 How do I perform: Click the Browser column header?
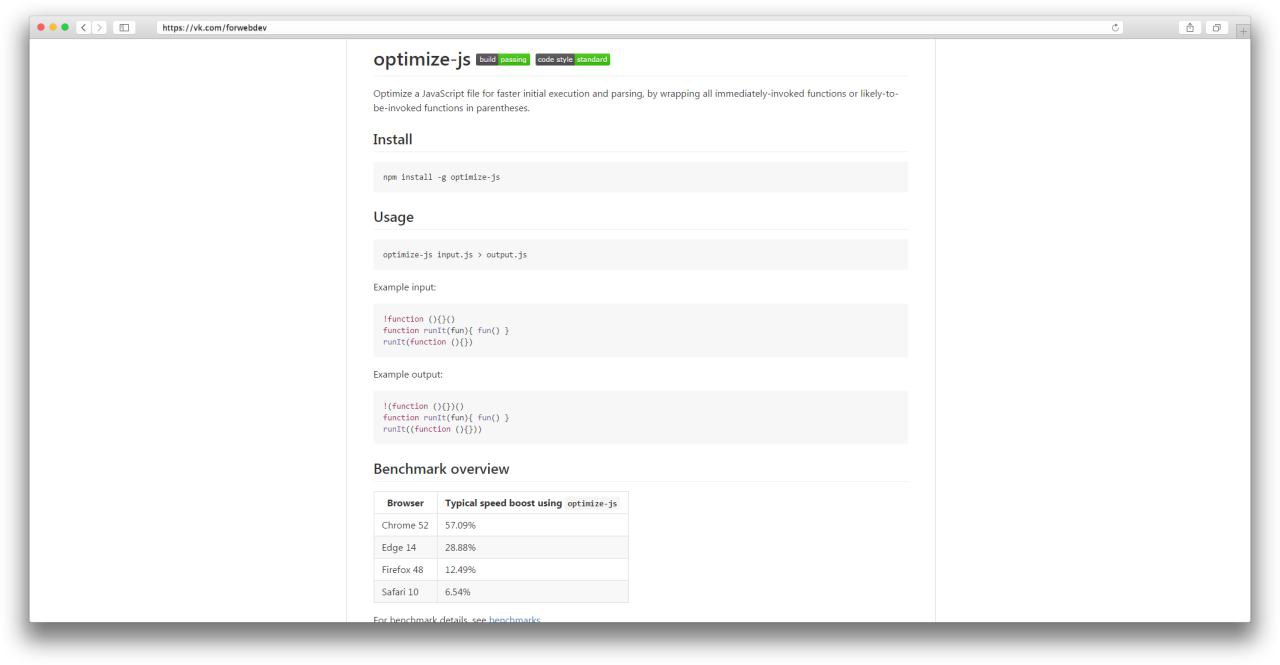click(x=405, y=503)
